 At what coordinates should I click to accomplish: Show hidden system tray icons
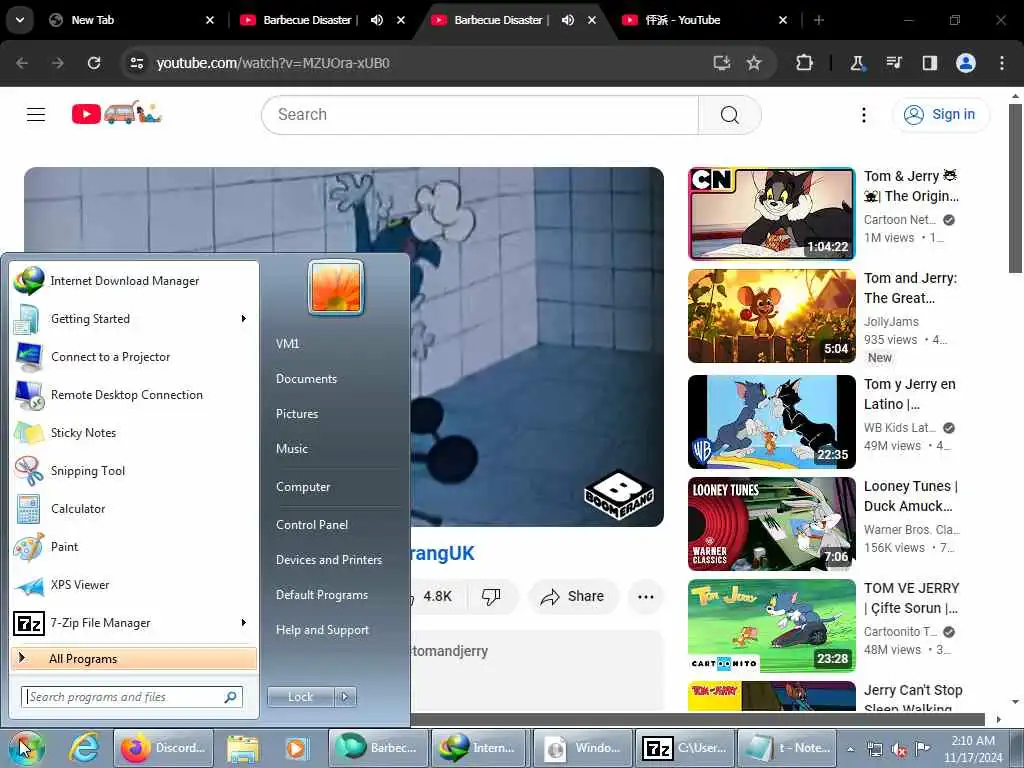click(850, 749)
